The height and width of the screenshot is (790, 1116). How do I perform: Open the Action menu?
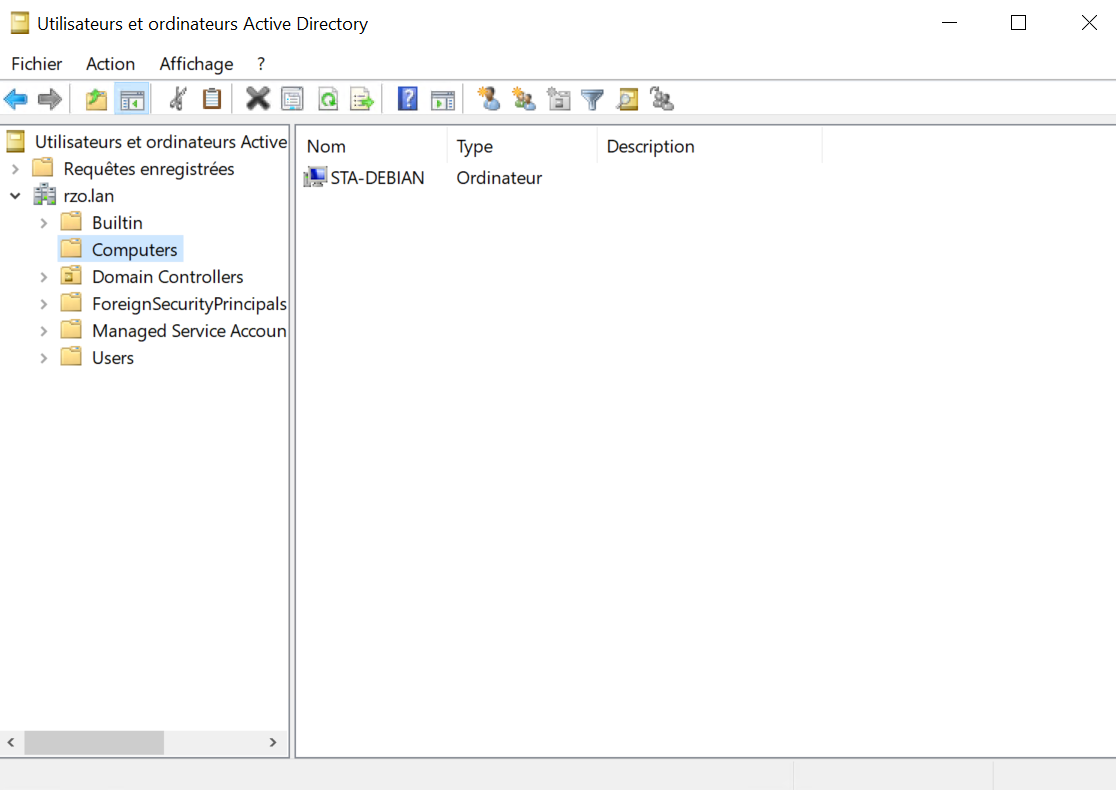pos(110,64)
